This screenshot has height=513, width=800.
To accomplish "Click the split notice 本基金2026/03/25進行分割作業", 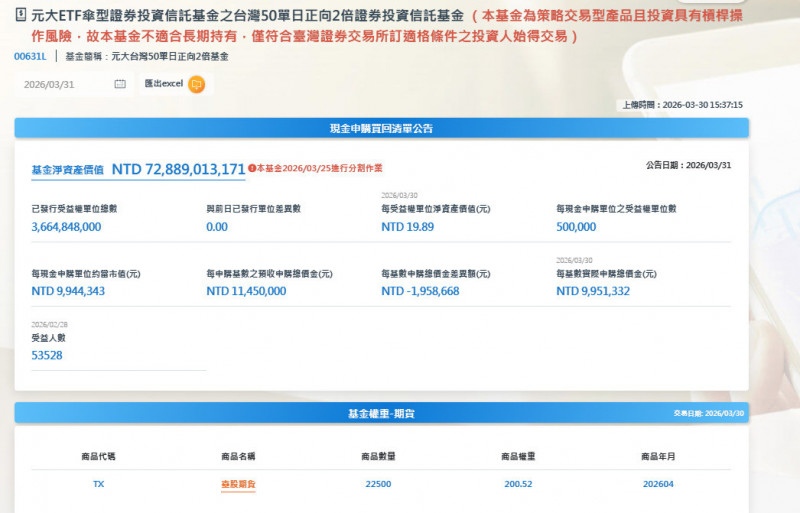I will 319,168.
